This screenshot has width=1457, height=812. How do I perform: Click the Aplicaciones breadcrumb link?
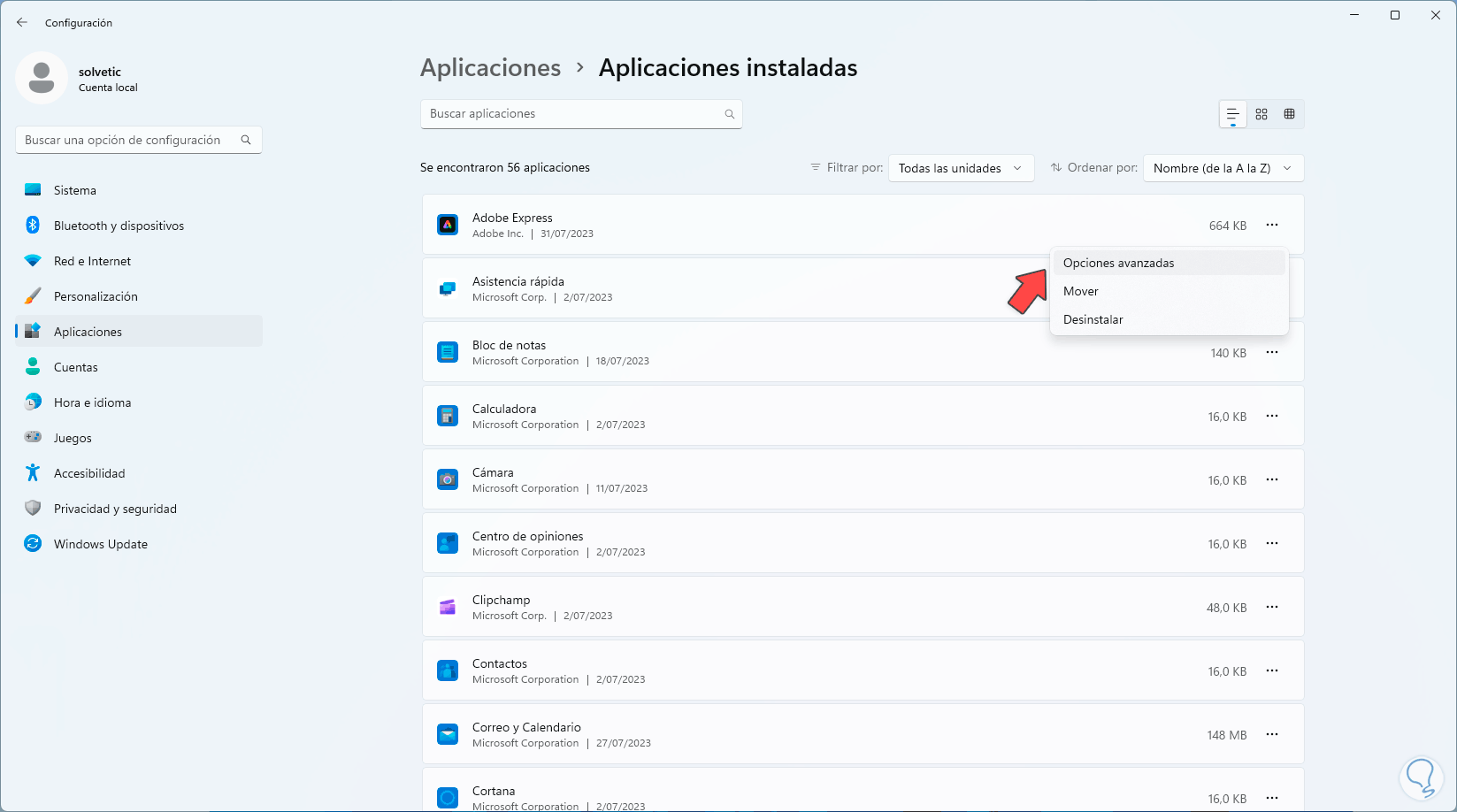pyautogui.click(x=490, y=68)
